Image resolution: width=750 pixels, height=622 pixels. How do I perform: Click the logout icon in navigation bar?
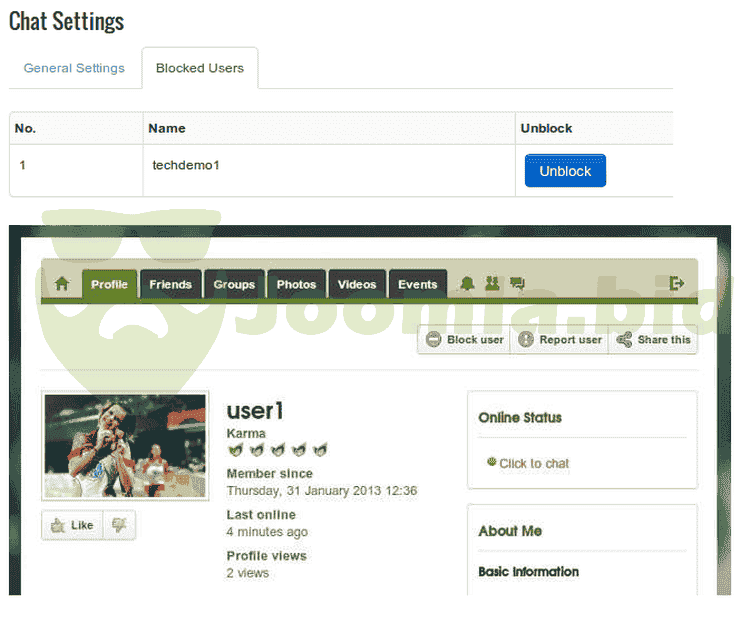coord(677,284)
